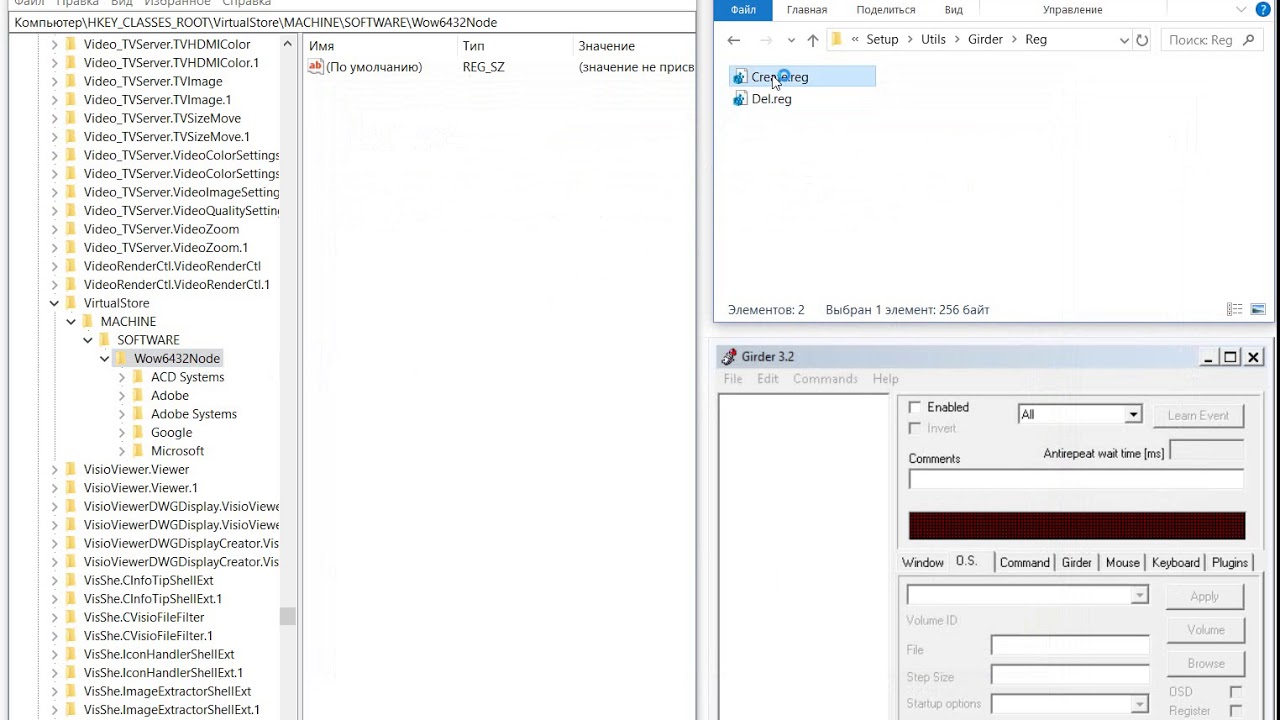Expand the ACD Systems registry key
The height and width of the screenshot is (720, 1280).
click(x=122, y=377)
